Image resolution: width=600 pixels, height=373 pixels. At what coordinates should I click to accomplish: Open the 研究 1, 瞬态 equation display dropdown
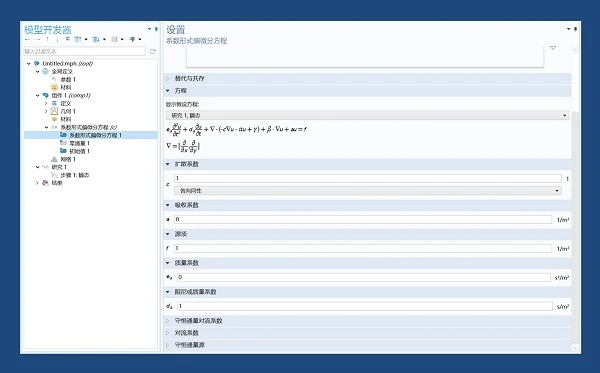(367, 115)
